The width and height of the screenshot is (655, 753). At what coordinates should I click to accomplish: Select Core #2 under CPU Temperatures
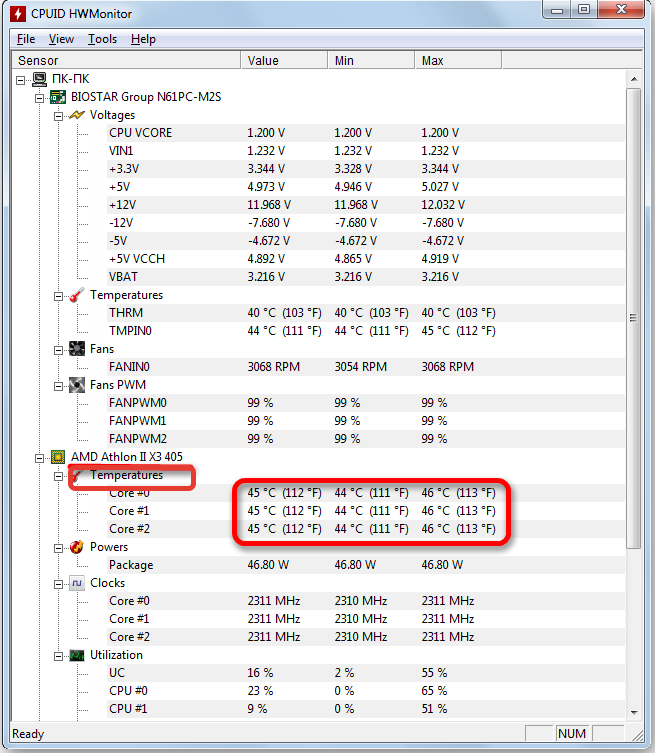pyautogui.click(x=366, y=529)
